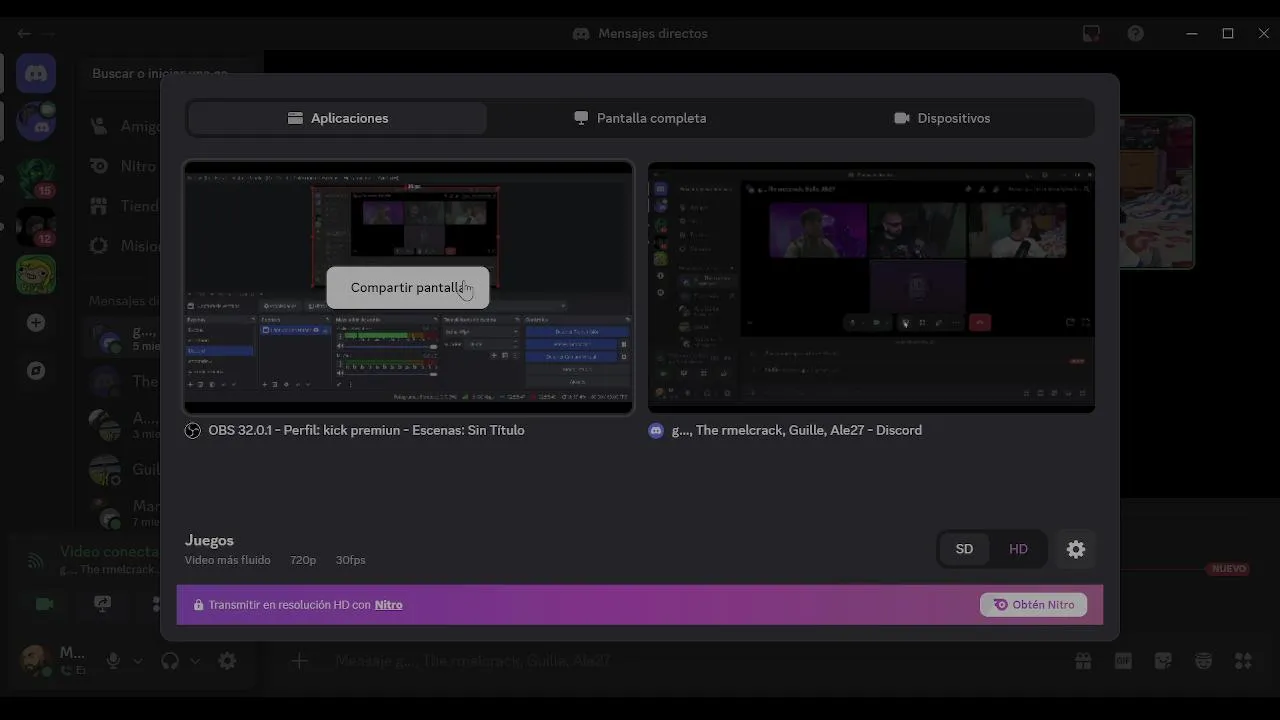Click the background share screen icon
Screen dimensions: 1280x720
click(x=102, y=604)
